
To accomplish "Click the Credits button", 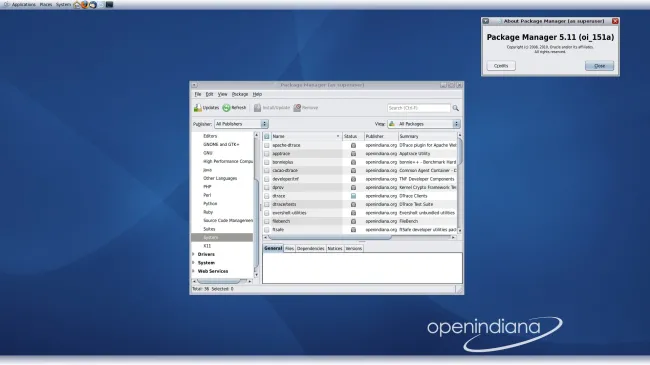I will click(501, 66).
